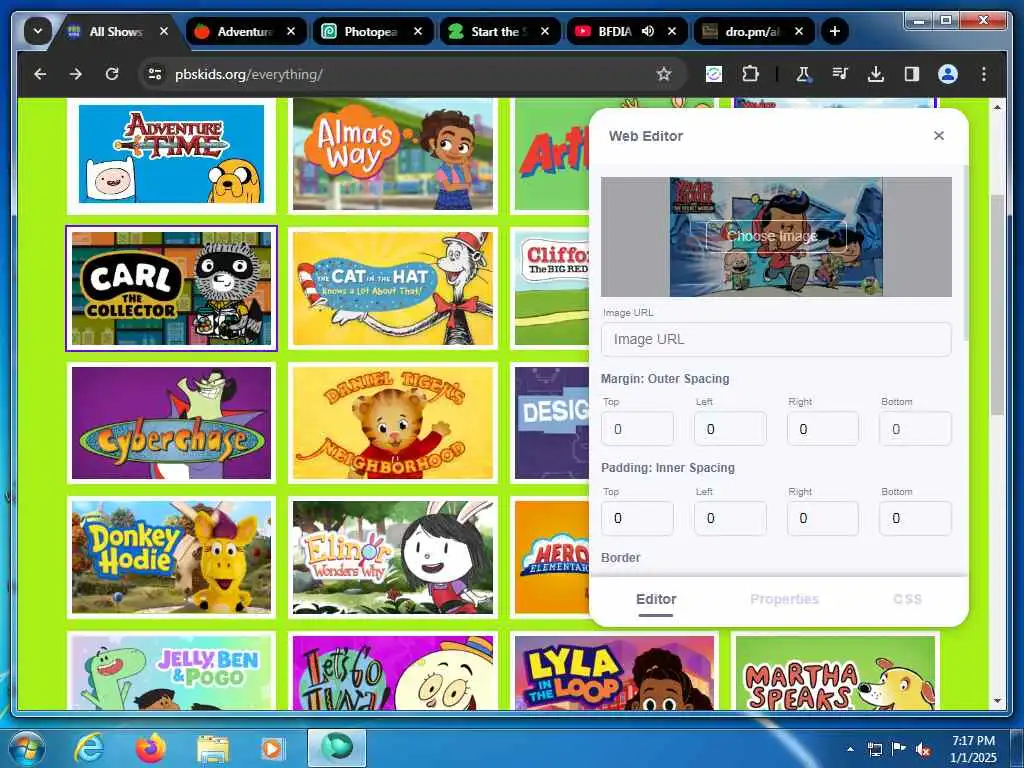Open site information icon in address bar
1024x768 pixels.
pyautogui.click(x=155, y=74)
